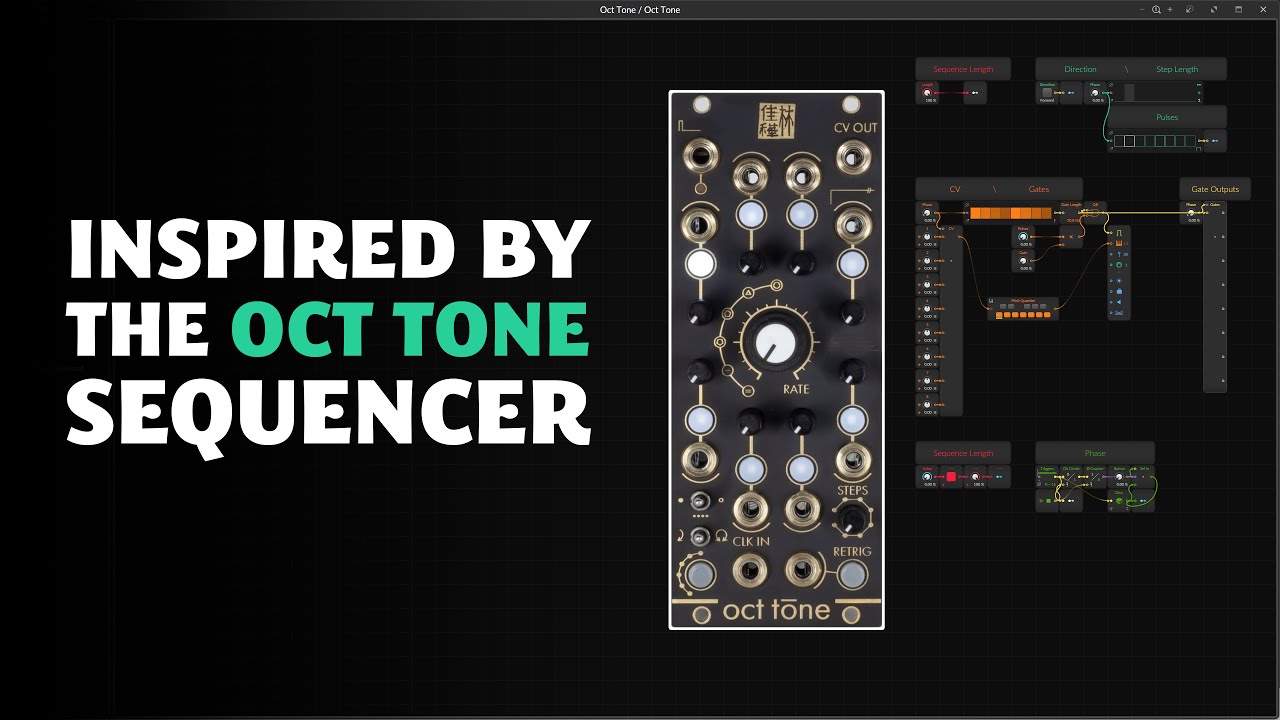This screenshot has width=1280, height=720.
Task: Toggle the first Pulses step cell
Action: pyautogui.click(x=1119, y=141)
